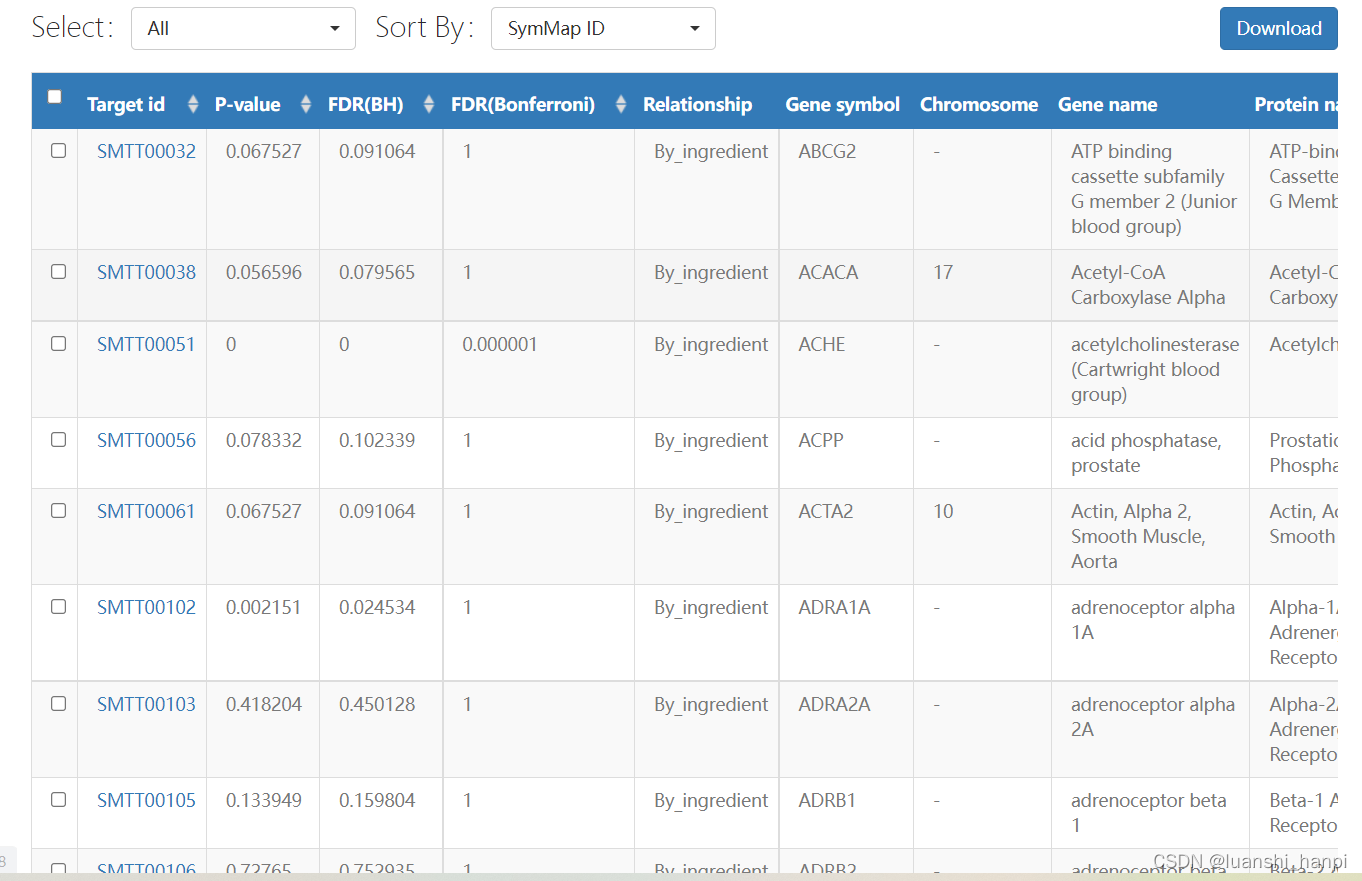Image resolution: width=1362 pixels, height=881 pixels.
Task: Open the Sort By dropdown showing SymMap ID
Action: pos(603,28)
